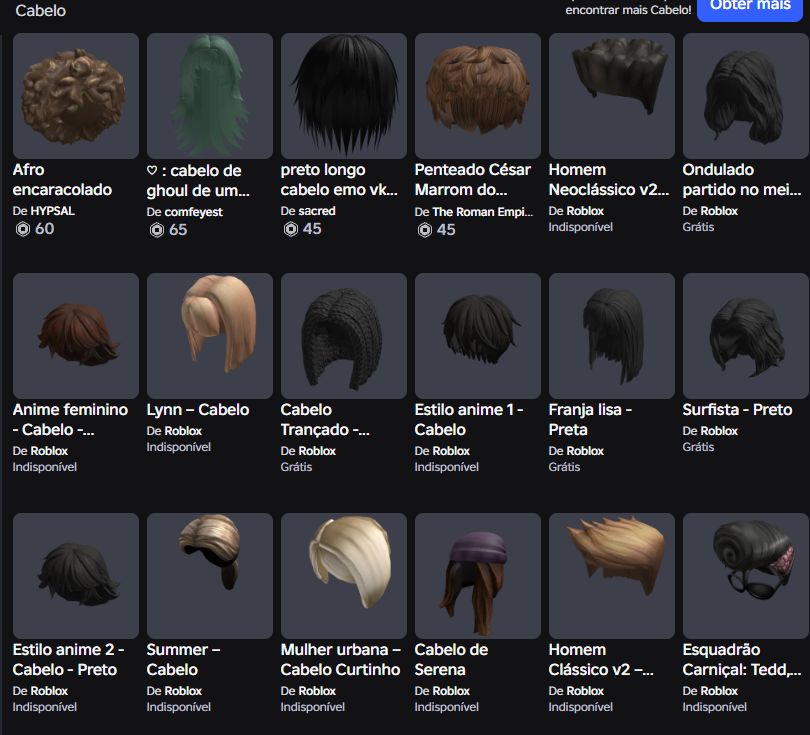810x735 pixels.
Task: Open the Estilo anime 1 - Cabelo title
Action: tap(469, 419)
